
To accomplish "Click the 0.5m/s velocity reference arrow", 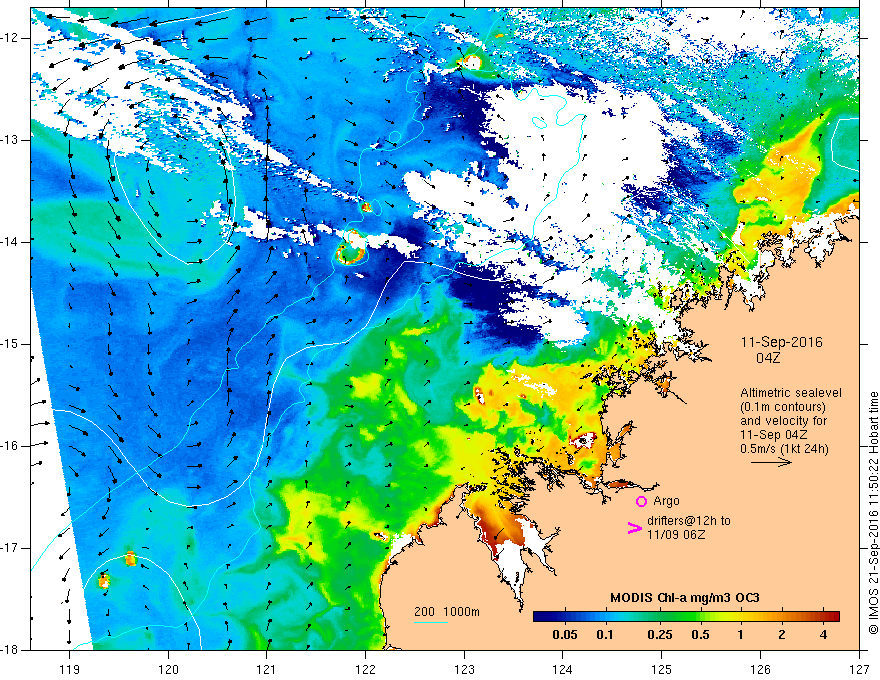I will tap(771, 462).
